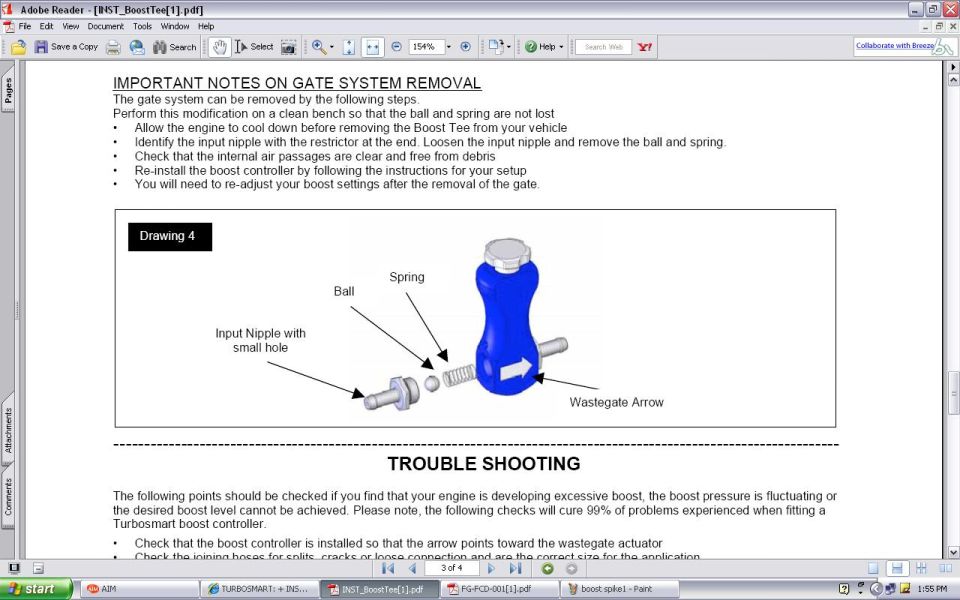Switch to Continuous Facing layout
Screen dimensions: 960x600
click(921, 568)
